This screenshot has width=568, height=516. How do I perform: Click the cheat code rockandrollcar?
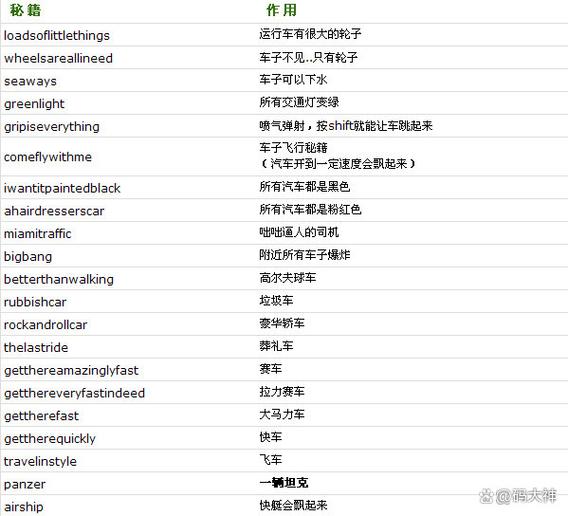pyautogui.click(x=46, y=325)
